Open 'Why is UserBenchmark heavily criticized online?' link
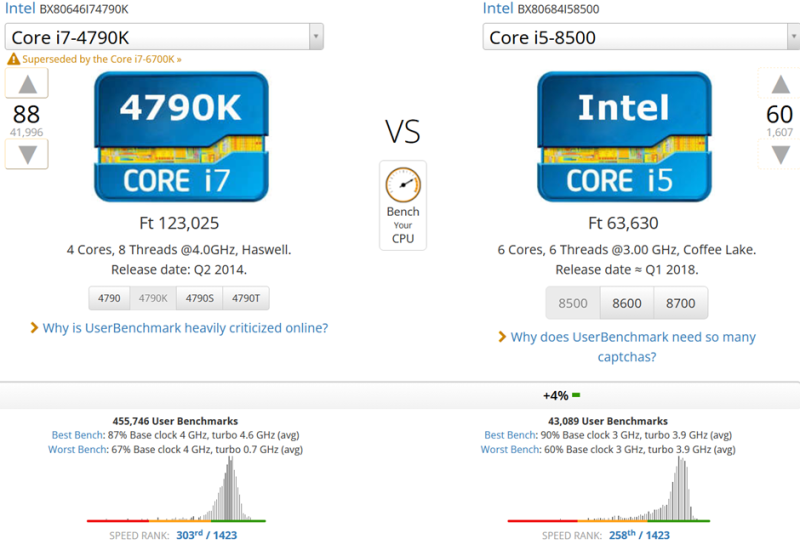The height and width of the screenshot is (550, 800). coord(185,328)
